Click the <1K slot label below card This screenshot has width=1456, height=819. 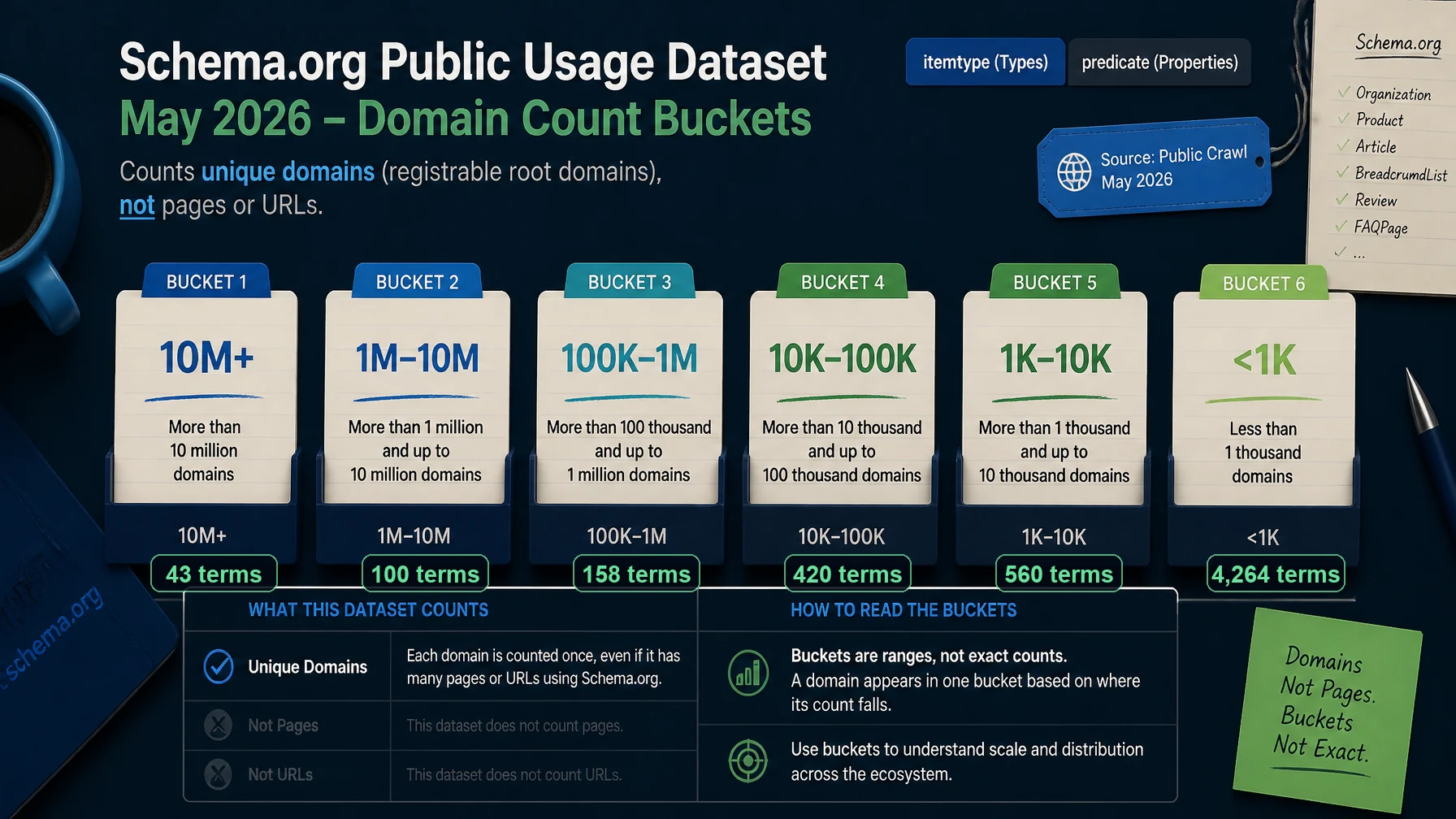click(x=1263, y=537)
